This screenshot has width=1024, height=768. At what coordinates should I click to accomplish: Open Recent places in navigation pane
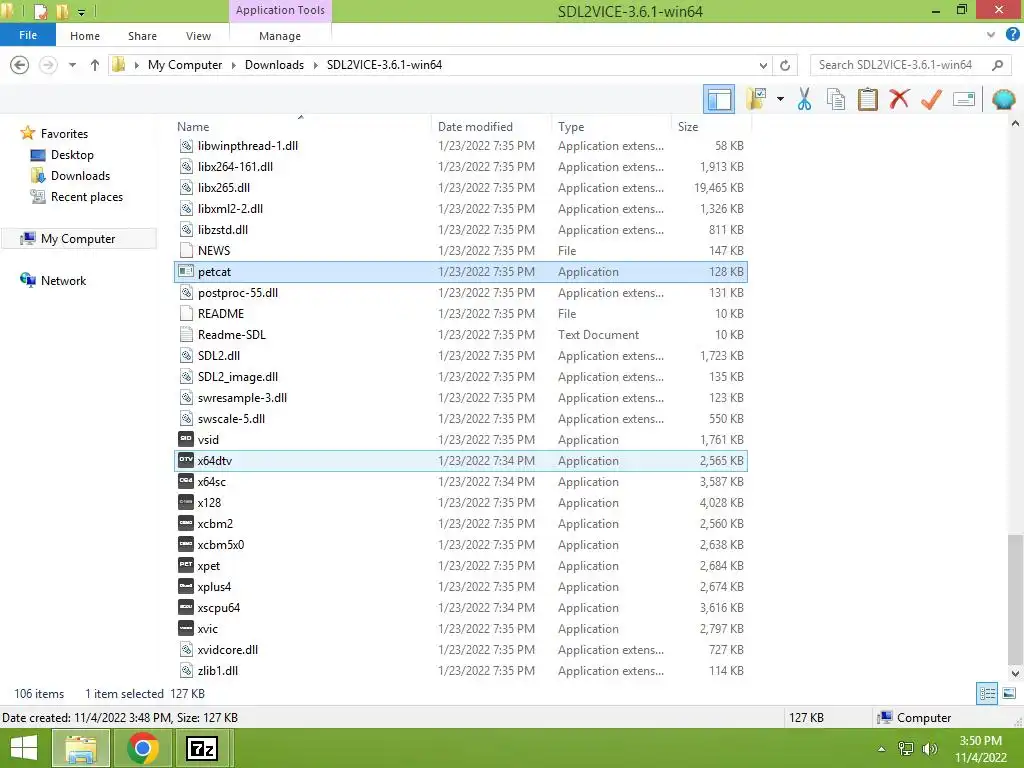coord(87,197)
